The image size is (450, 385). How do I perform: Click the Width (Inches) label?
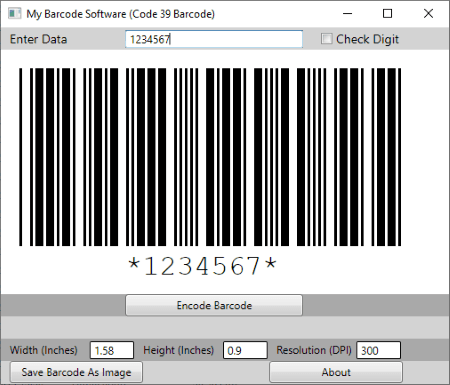(44, 350)
